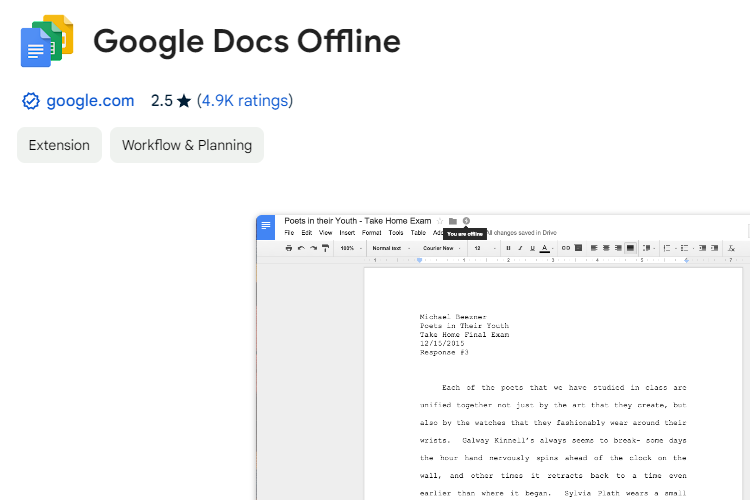Click the right indent marker on preview ruler

tap(686, 260)
